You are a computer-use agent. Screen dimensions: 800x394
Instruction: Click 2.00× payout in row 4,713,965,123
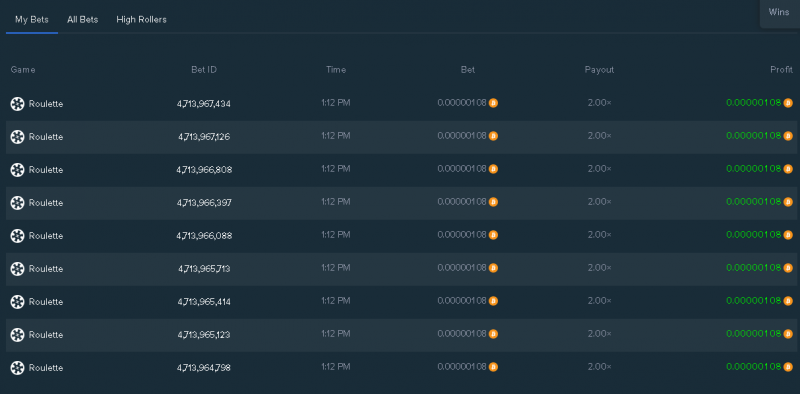pos(599,334)
